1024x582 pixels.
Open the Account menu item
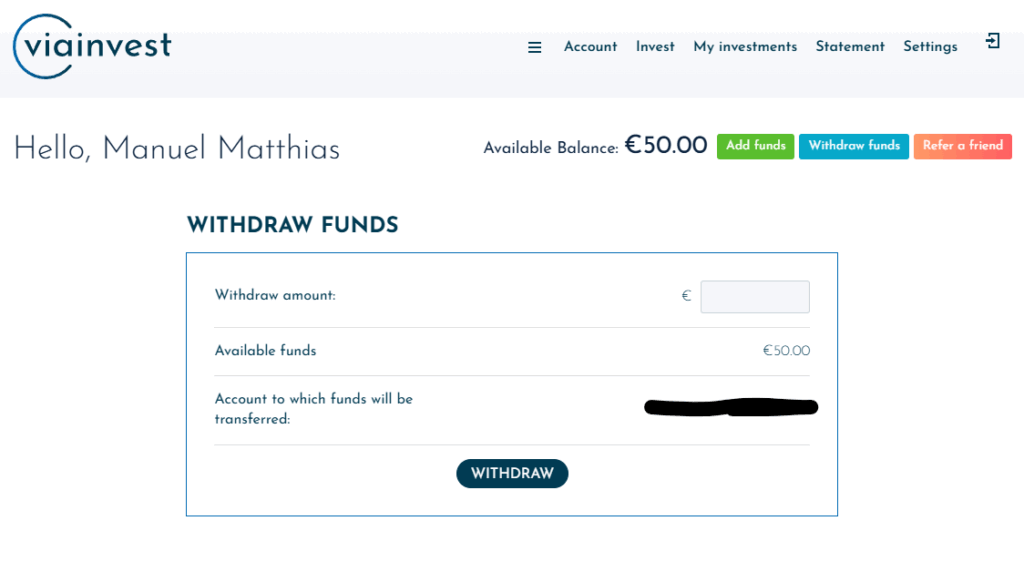[590, 47]
